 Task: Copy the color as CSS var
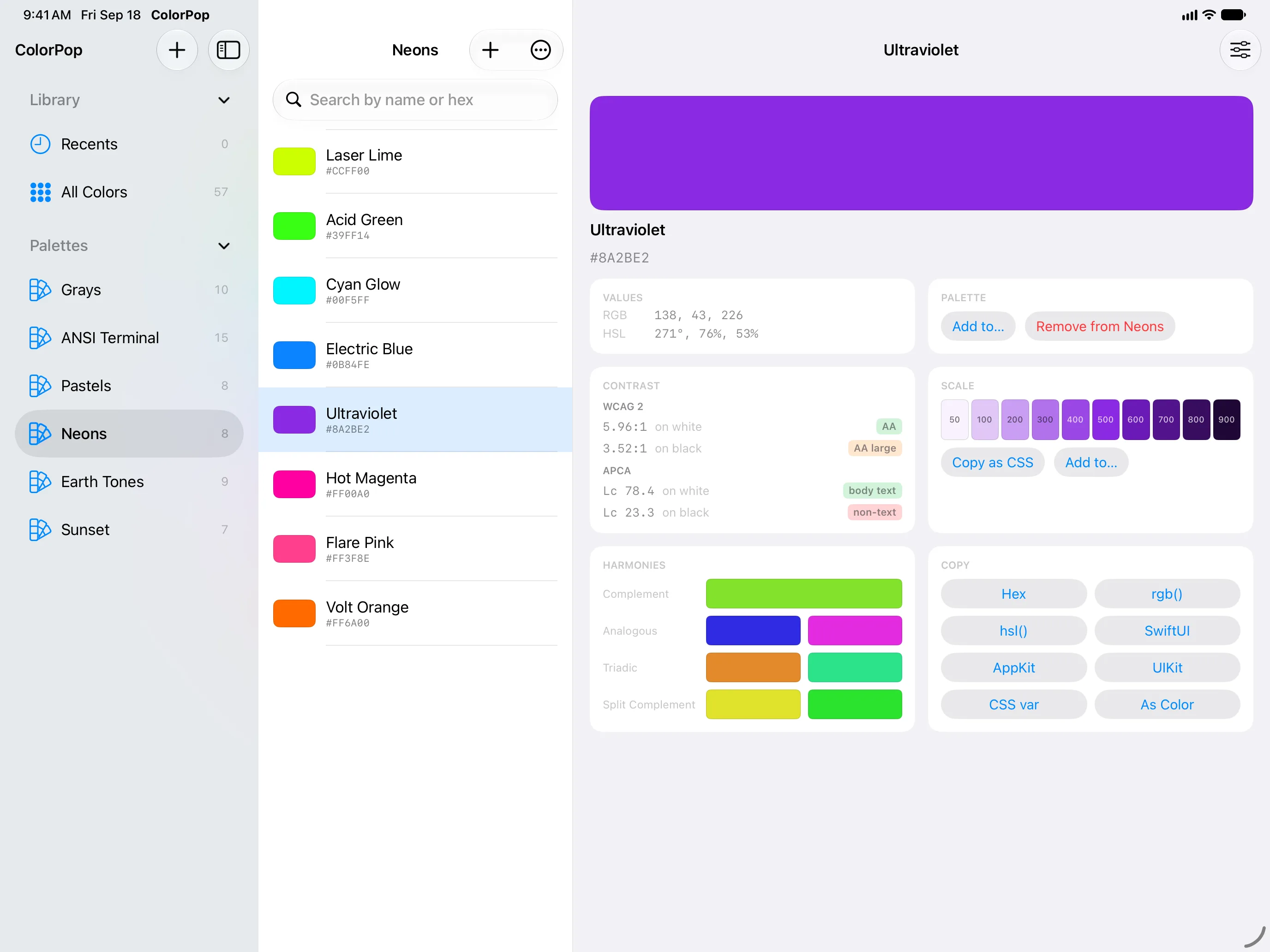tap(1013, 705)
